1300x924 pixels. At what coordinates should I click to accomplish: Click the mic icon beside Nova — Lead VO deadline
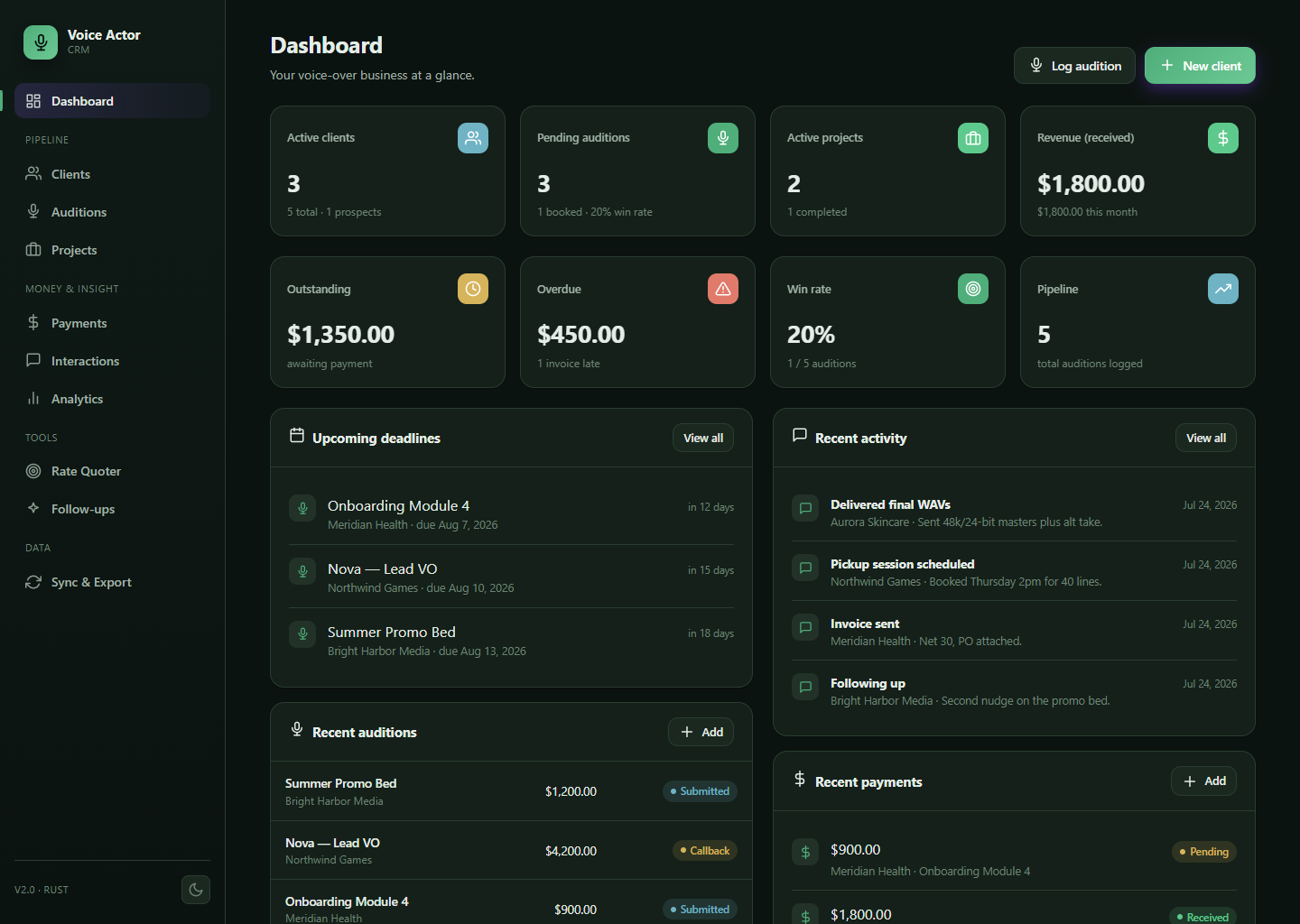tap(302, 571)
